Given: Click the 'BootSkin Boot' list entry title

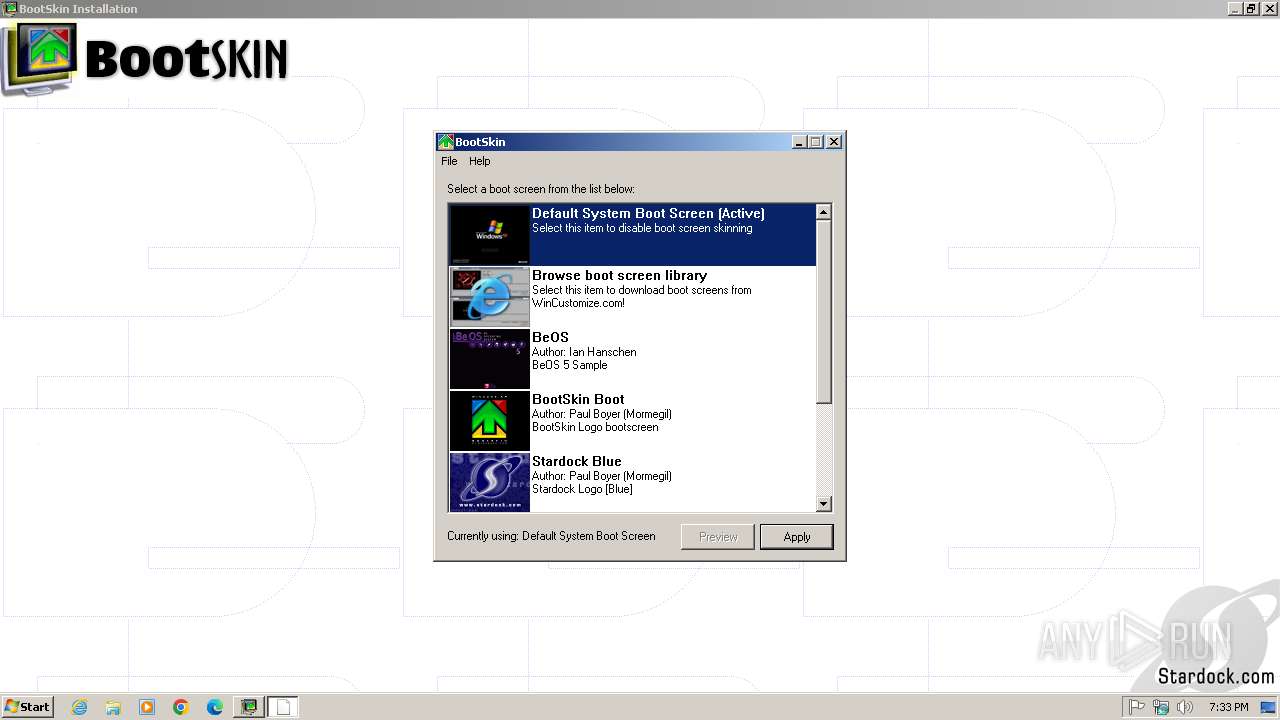Looking at the screenshot, I should 578,399.
